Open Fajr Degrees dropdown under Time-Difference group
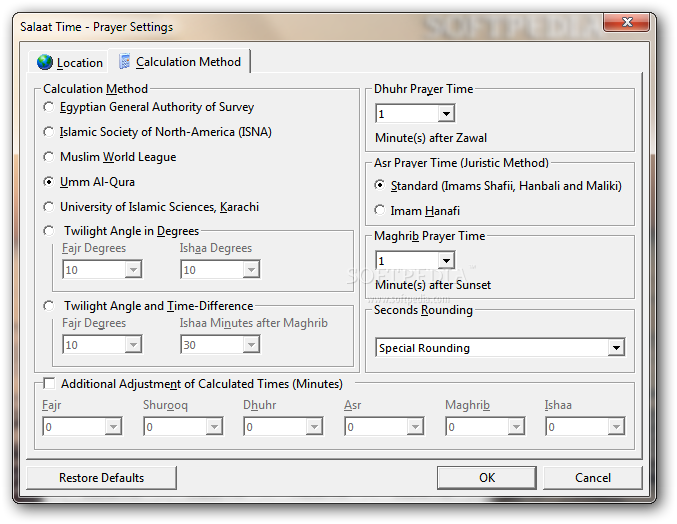 point(133,345)
